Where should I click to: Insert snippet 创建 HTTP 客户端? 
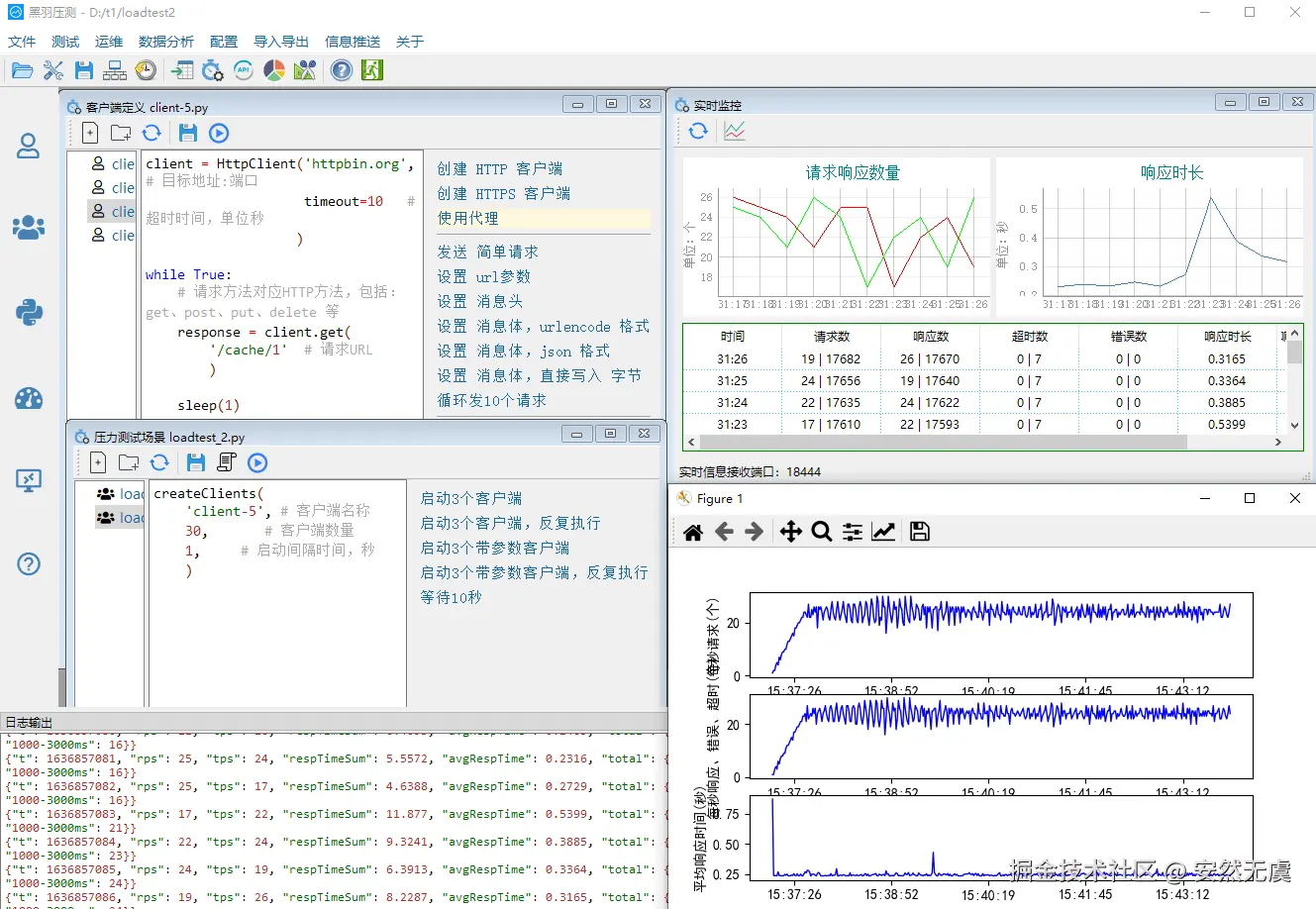click(x=500, y=169)
